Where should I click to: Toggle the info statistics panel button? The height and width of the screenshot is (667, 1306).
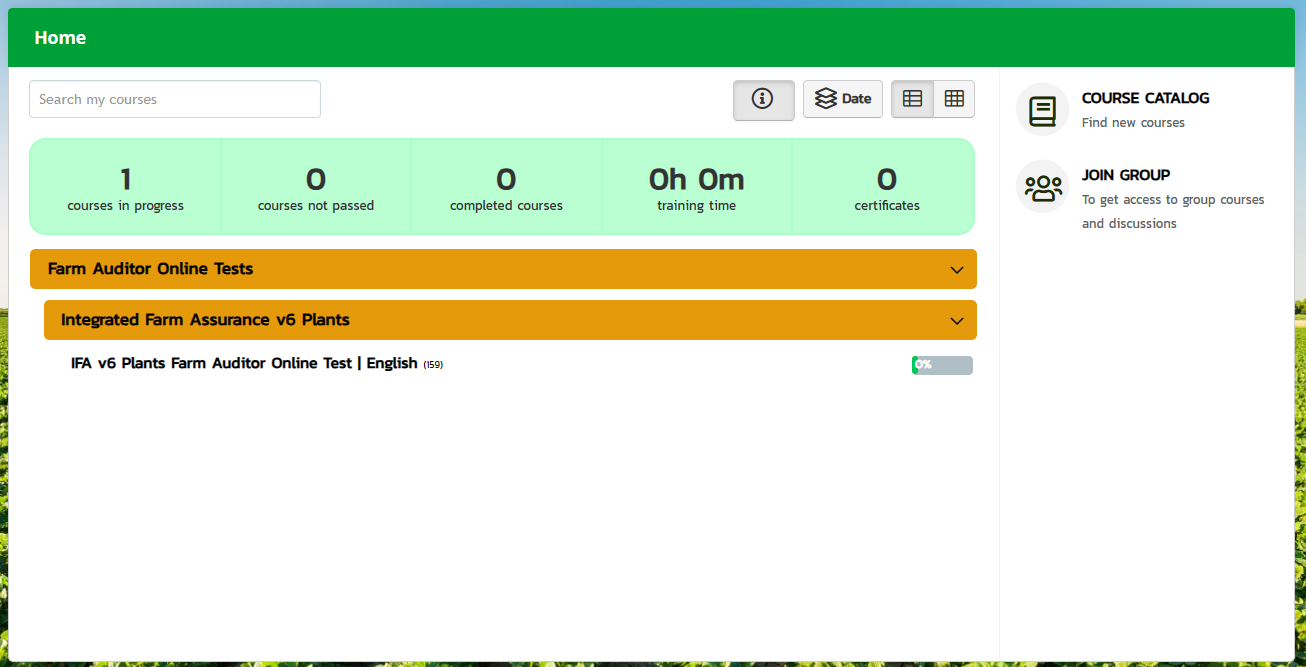pyautogui.click(x=763, y=99)
